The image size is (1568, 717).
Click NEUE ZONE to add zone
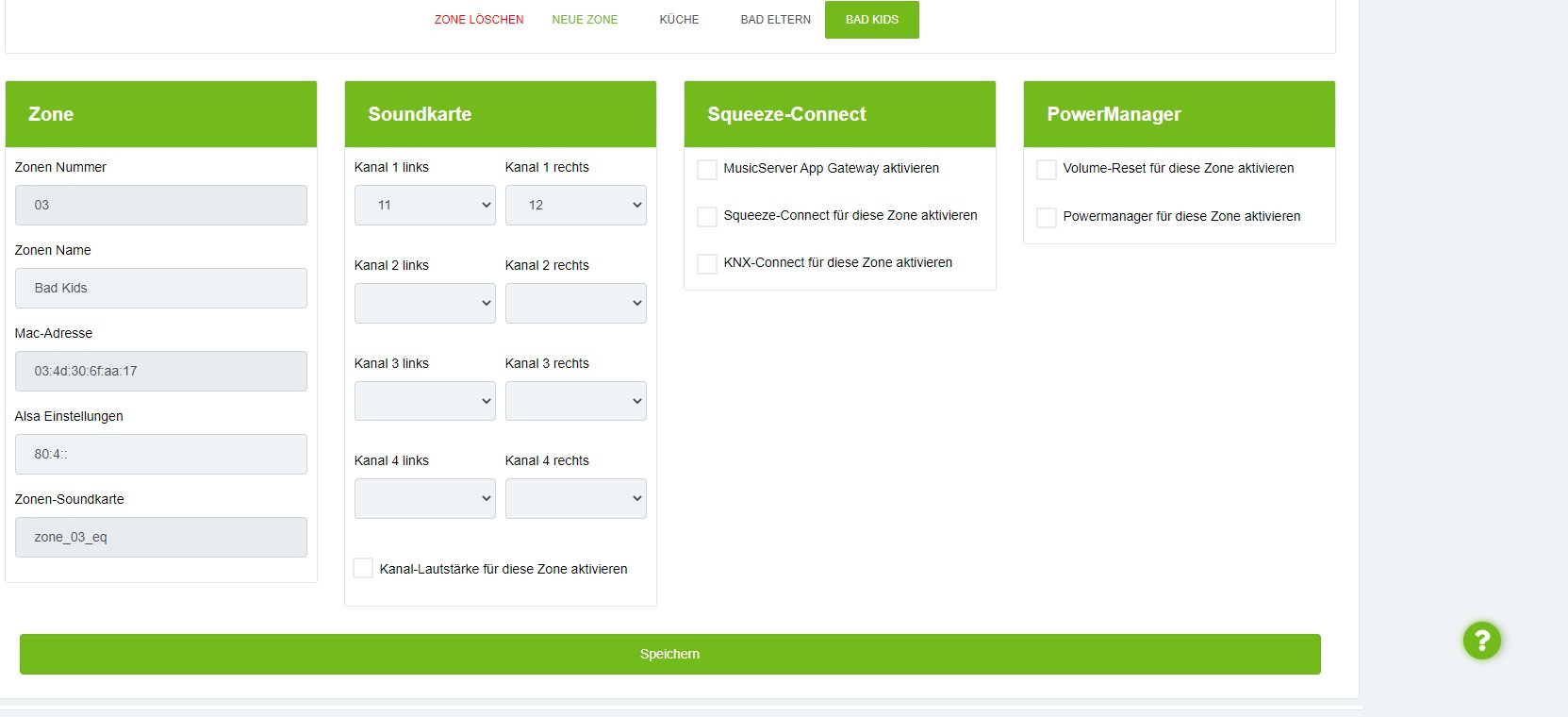click(585, 20)
